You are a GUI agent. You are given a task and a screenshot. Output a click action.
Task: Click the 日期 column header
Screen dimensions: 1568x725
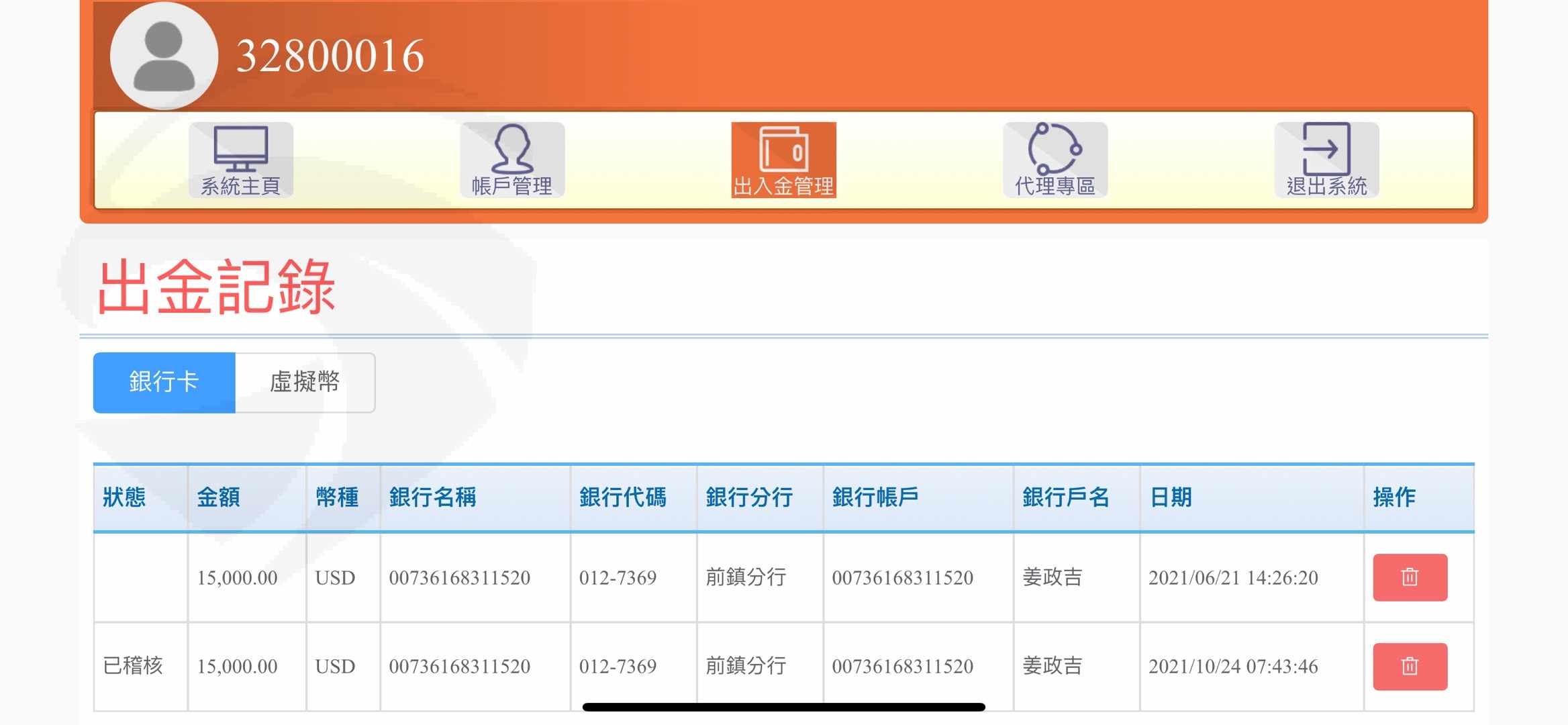tap(1171, 497)
